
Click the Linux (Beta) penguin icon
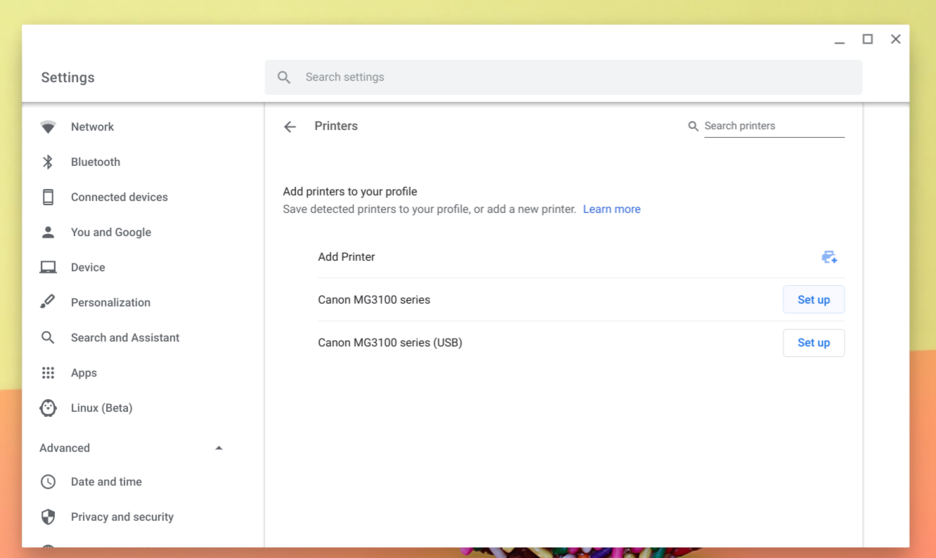pyautogui.click(x=48, y=408)
